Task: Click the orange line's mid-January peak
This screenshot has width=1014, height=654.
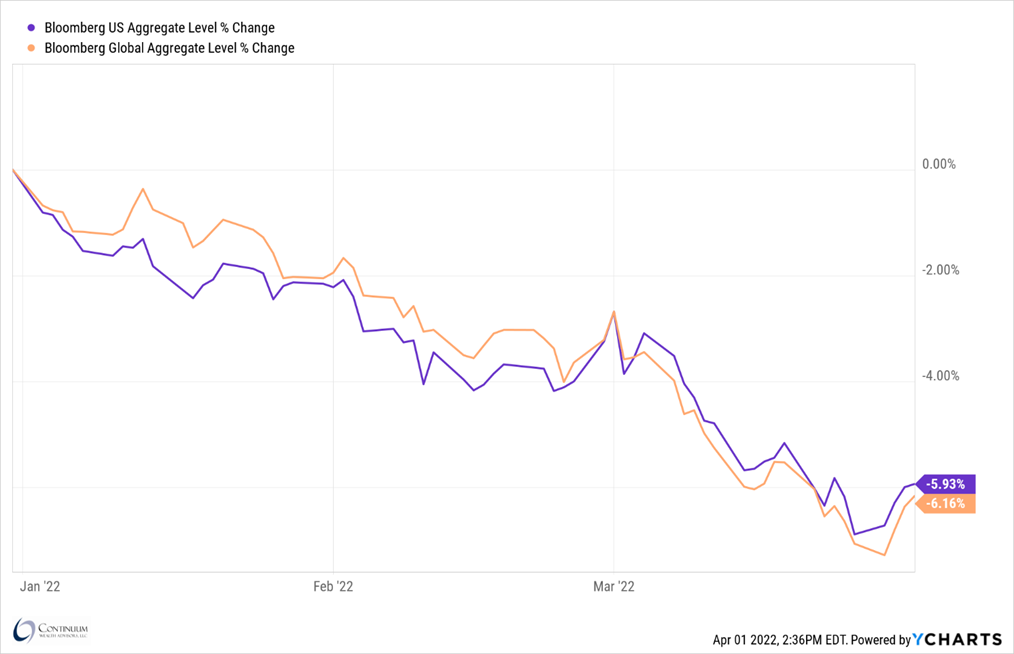Action: [143, 188]
